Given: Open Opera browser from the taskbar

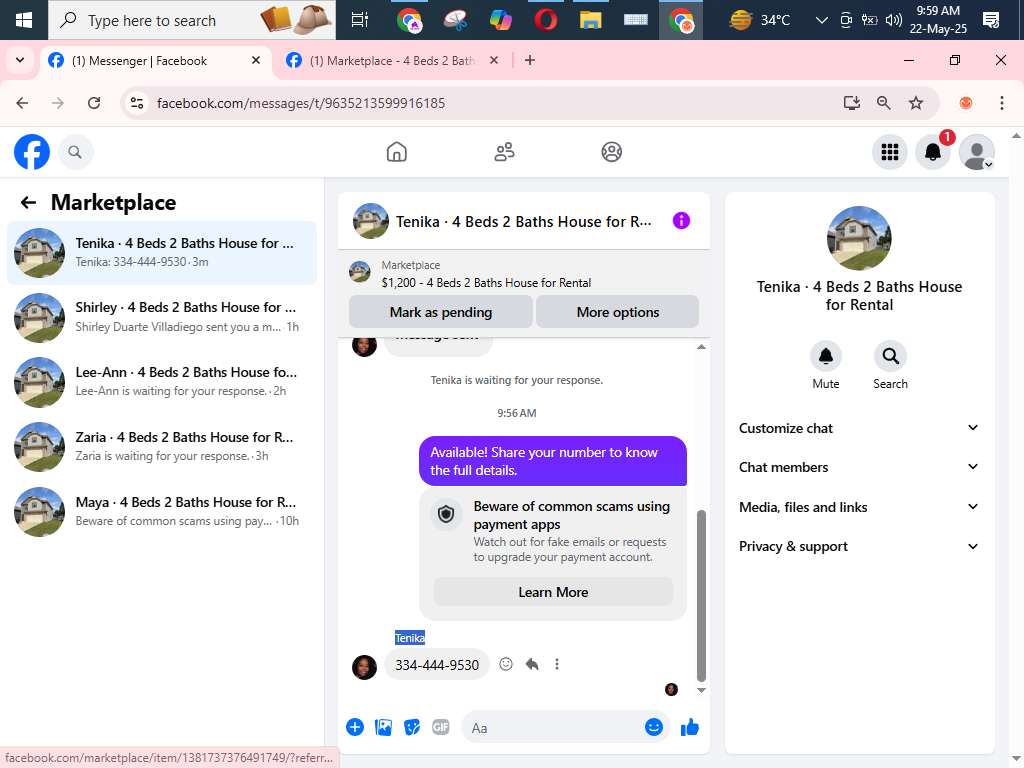Looking at the screenshot, I should (545, 20).
